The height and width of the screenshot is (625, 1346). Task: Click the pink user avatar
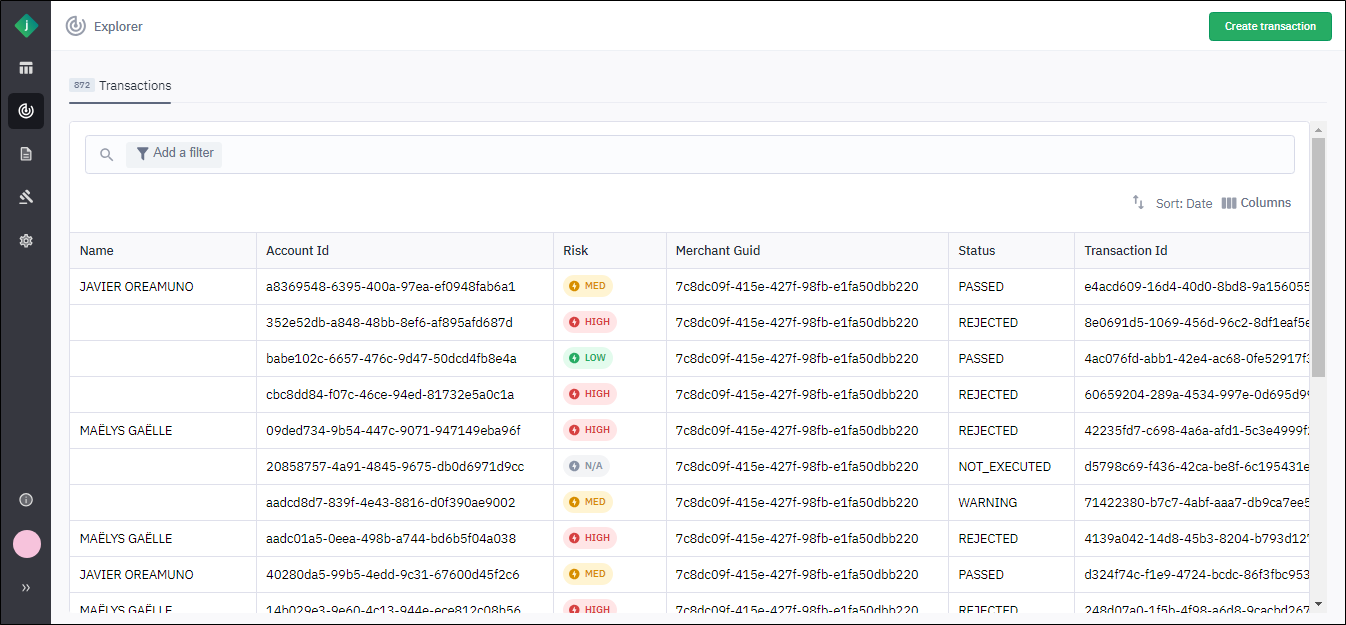pos(26,544)
